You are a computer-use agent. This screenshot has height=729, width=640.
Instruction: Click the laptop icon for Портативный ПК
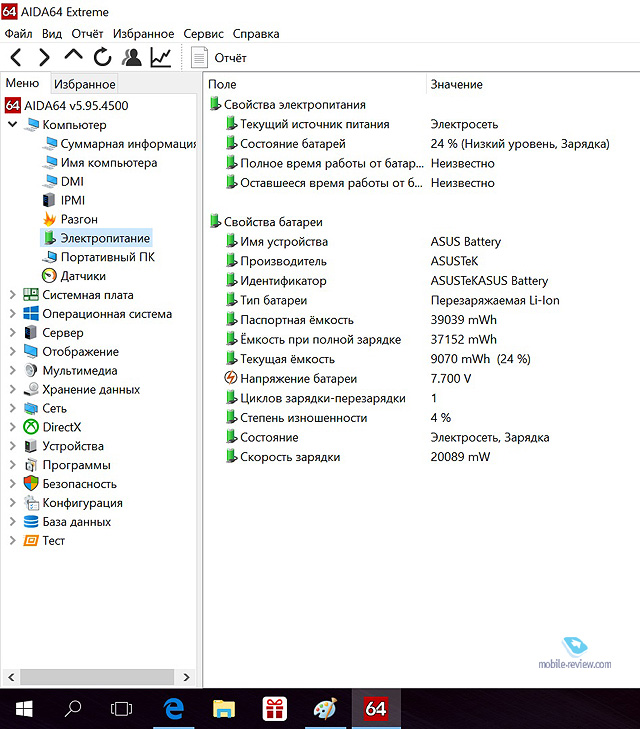(x=49, y=257)
